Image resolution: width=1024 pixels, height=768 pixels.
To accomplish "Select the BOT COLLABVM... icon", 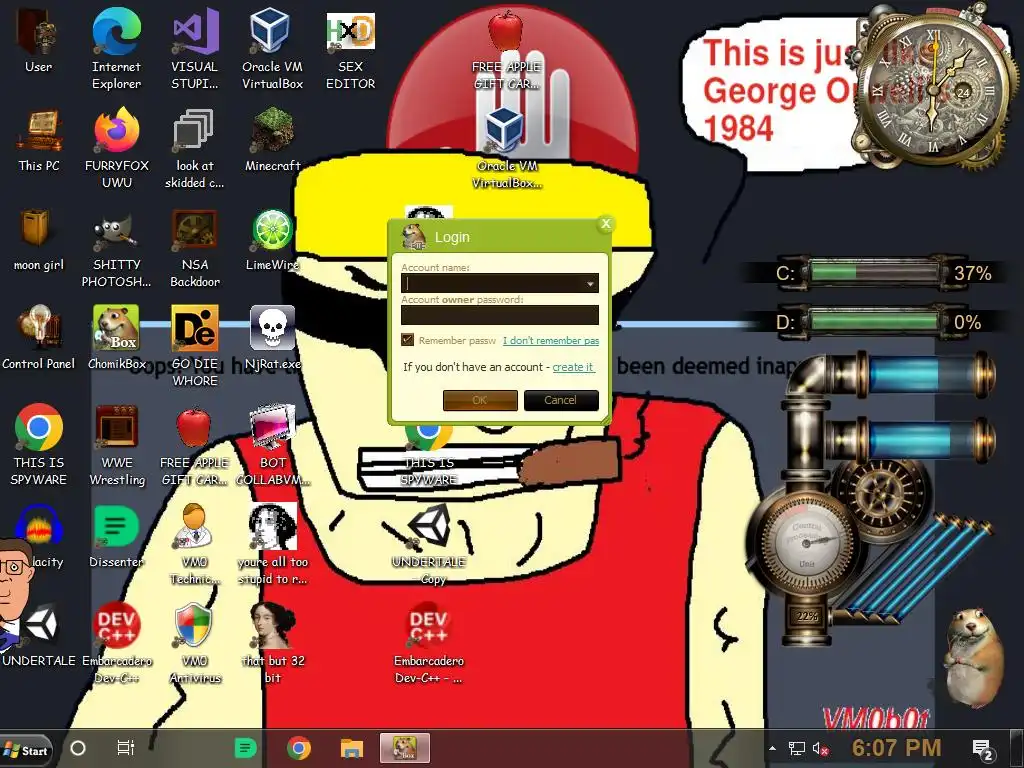I will 272,445.
